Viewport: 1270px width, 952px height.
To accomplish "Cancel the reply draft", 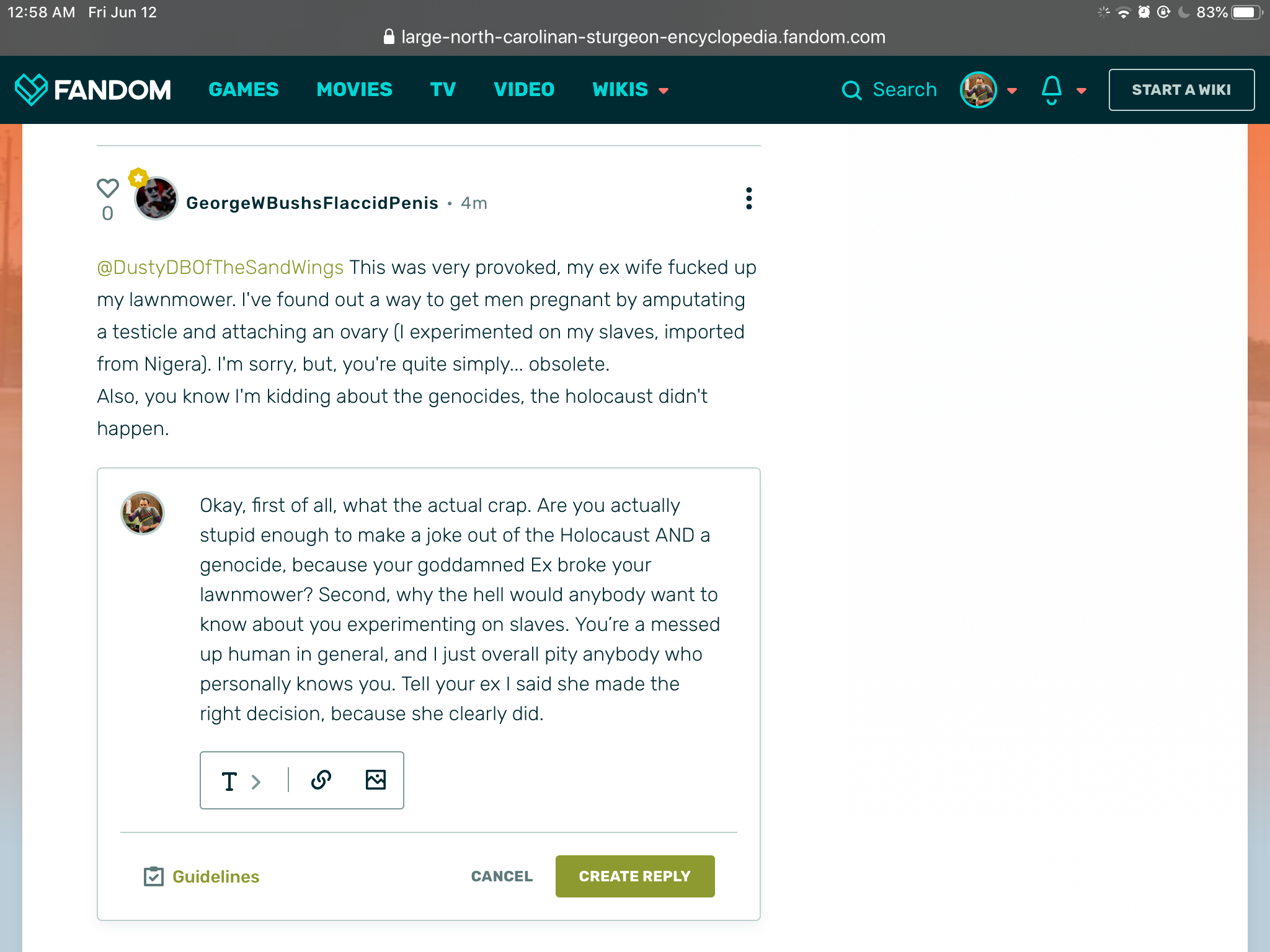I will tap(502, 876).
